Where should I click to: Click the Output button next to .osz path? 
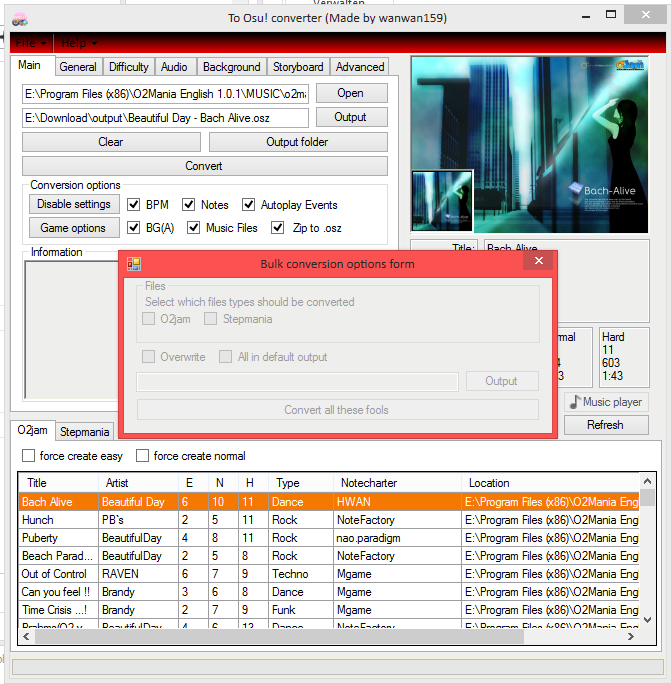[x=351, y=117]
